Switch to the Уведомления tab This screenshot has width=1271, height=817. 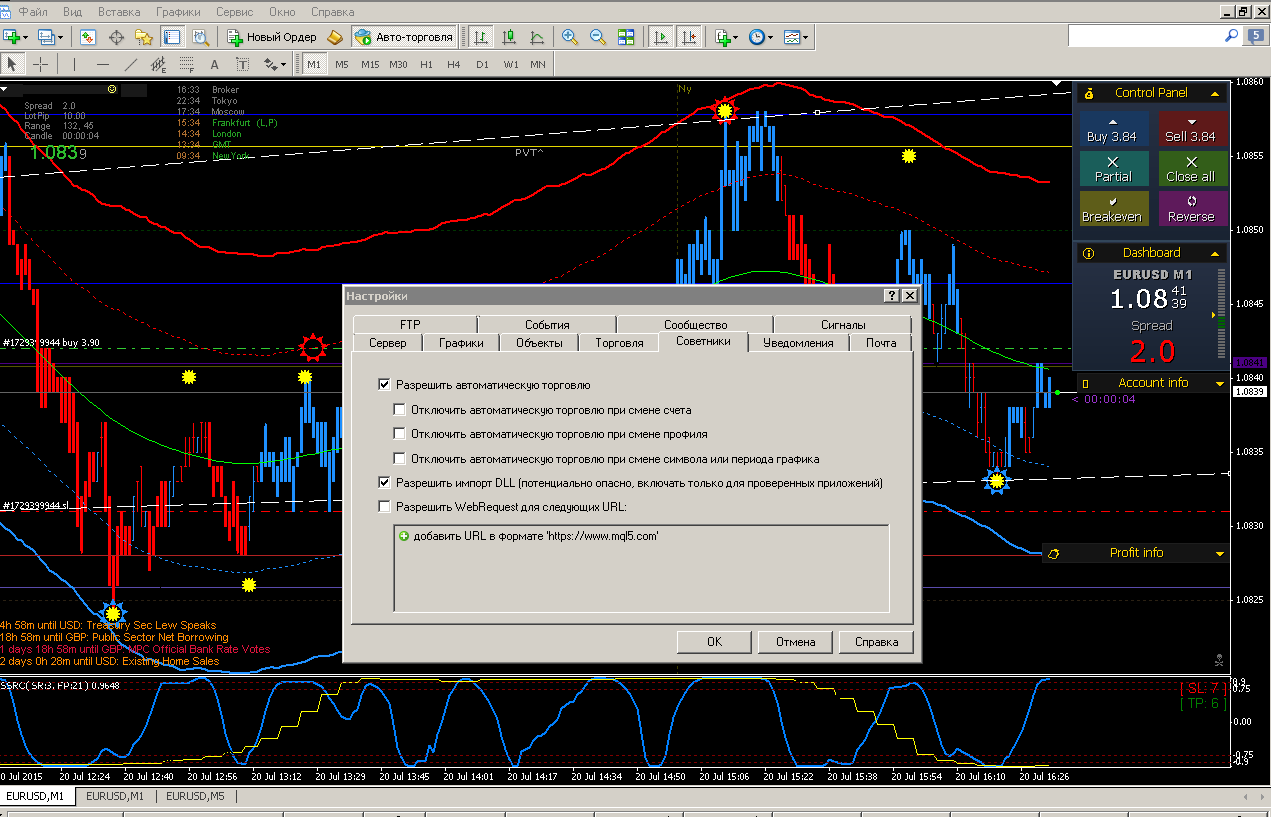(798, 342)
